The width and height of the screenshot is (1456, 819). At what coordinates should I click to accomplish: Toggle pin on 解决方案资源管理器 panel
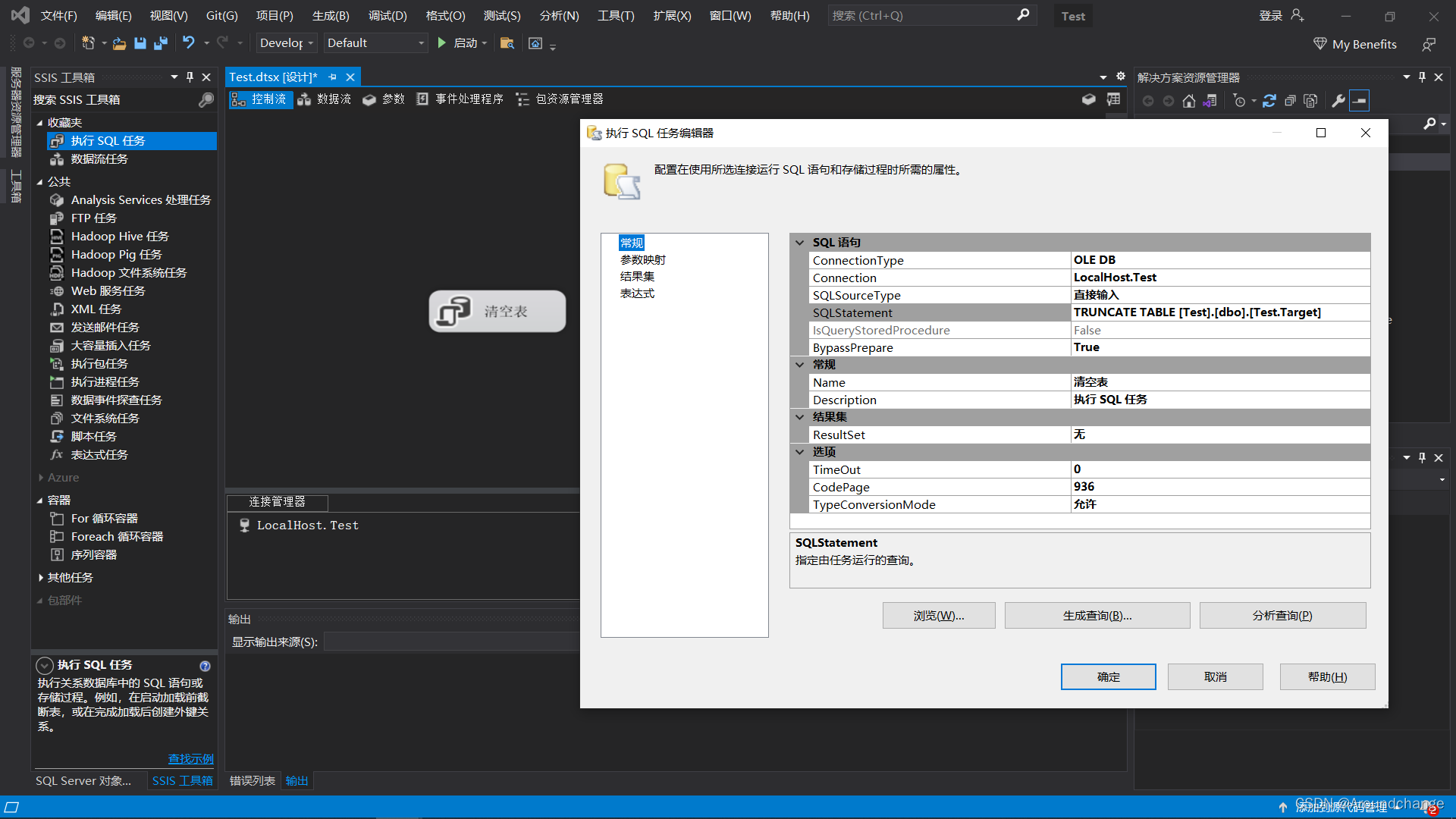pyautogui.click(x=1422, y=77)
